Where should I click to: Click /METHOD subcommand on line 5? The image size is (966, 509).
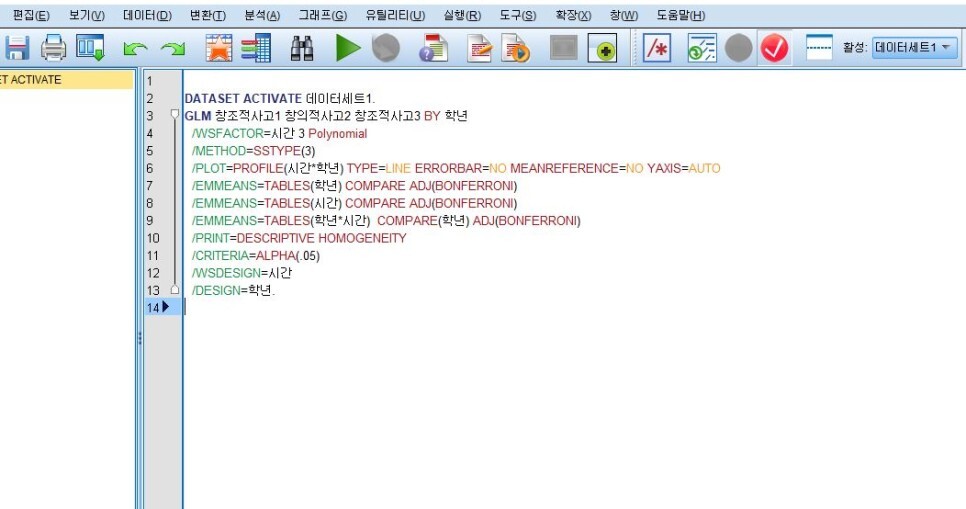219,151
